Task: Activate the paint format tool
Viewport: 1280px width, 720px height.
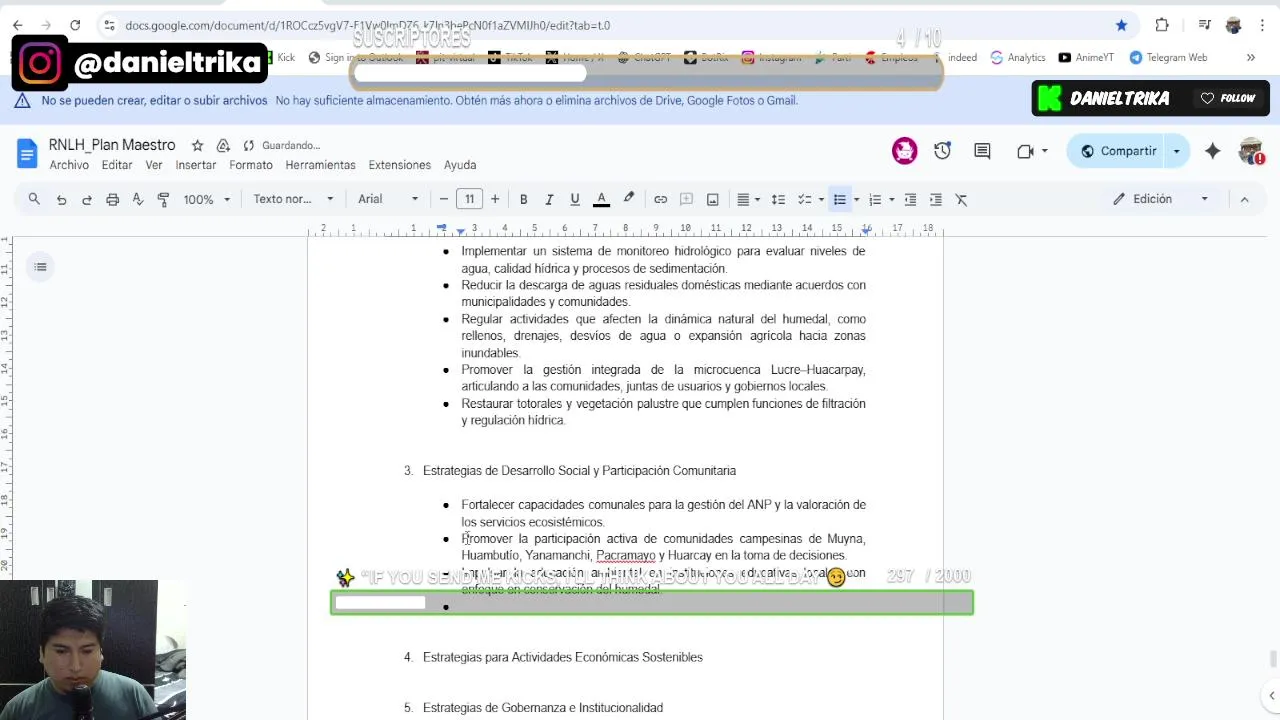Action: click(163, 199)
